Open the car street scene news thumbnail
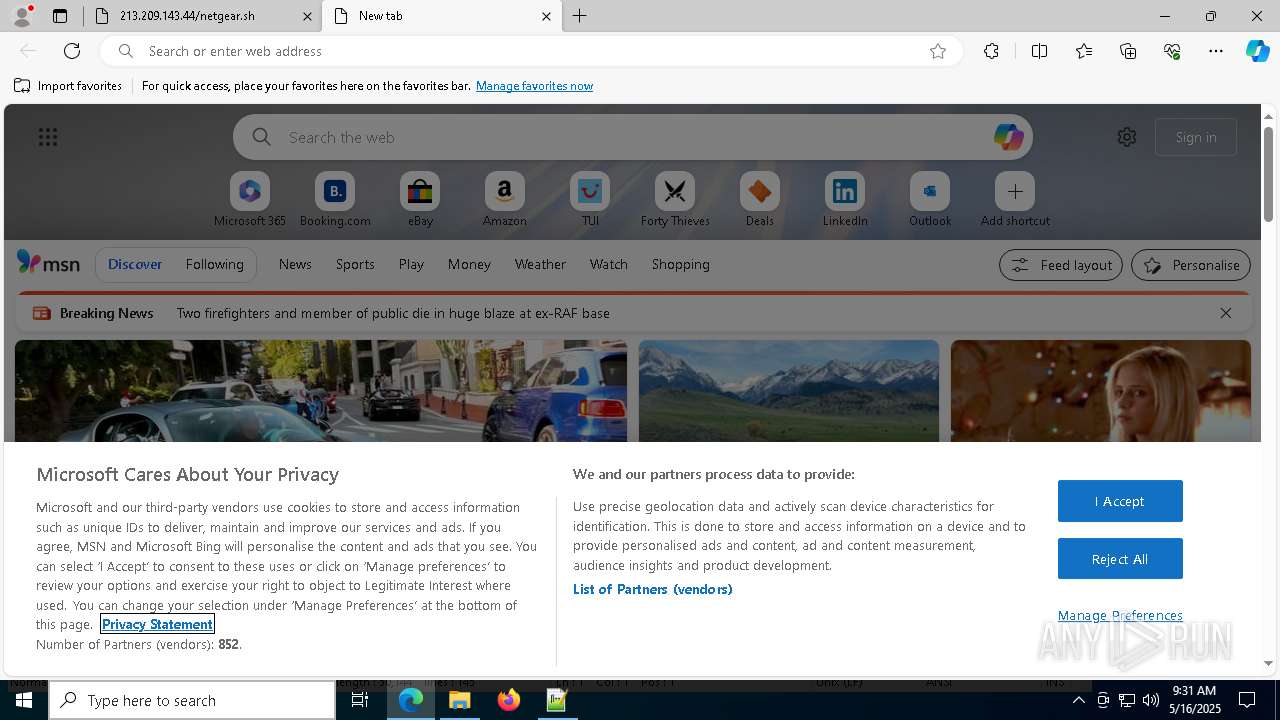 point(321,391)
